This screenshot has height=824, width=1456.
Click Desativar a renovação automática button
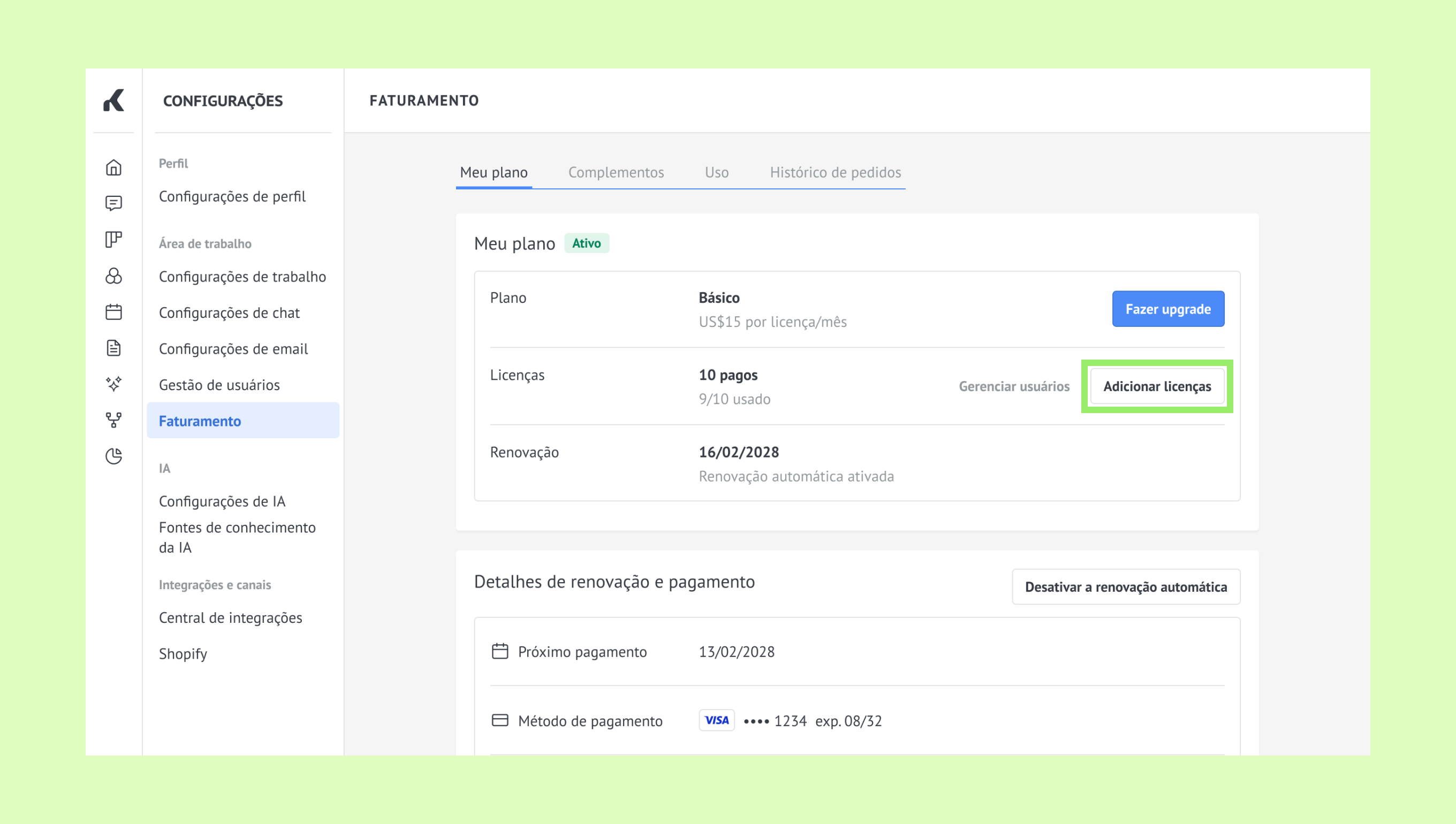tap(1126, 587)
